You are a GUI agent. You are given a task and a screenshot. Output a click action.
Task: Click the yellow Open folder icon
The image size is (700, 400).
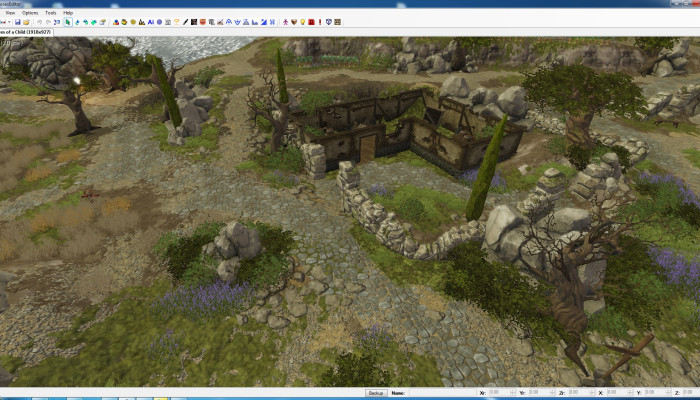tap(26, 22)
